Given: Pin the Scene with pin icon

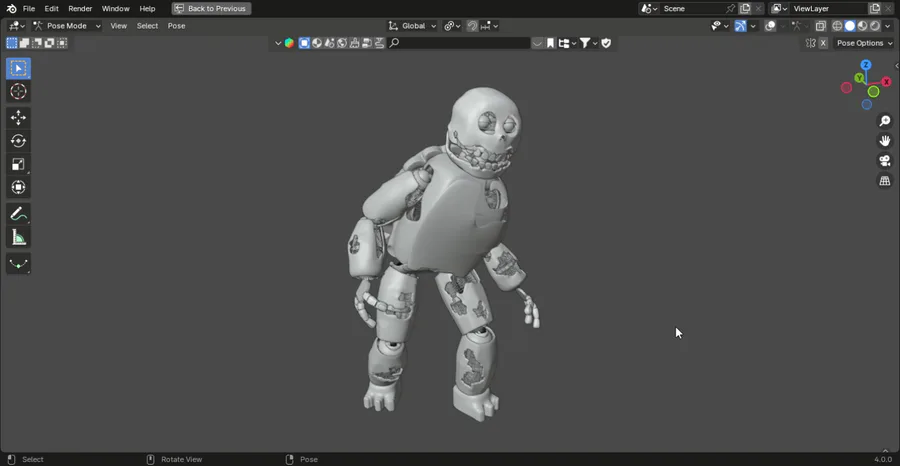Looking at the screenshot, I should click(730, 9).
